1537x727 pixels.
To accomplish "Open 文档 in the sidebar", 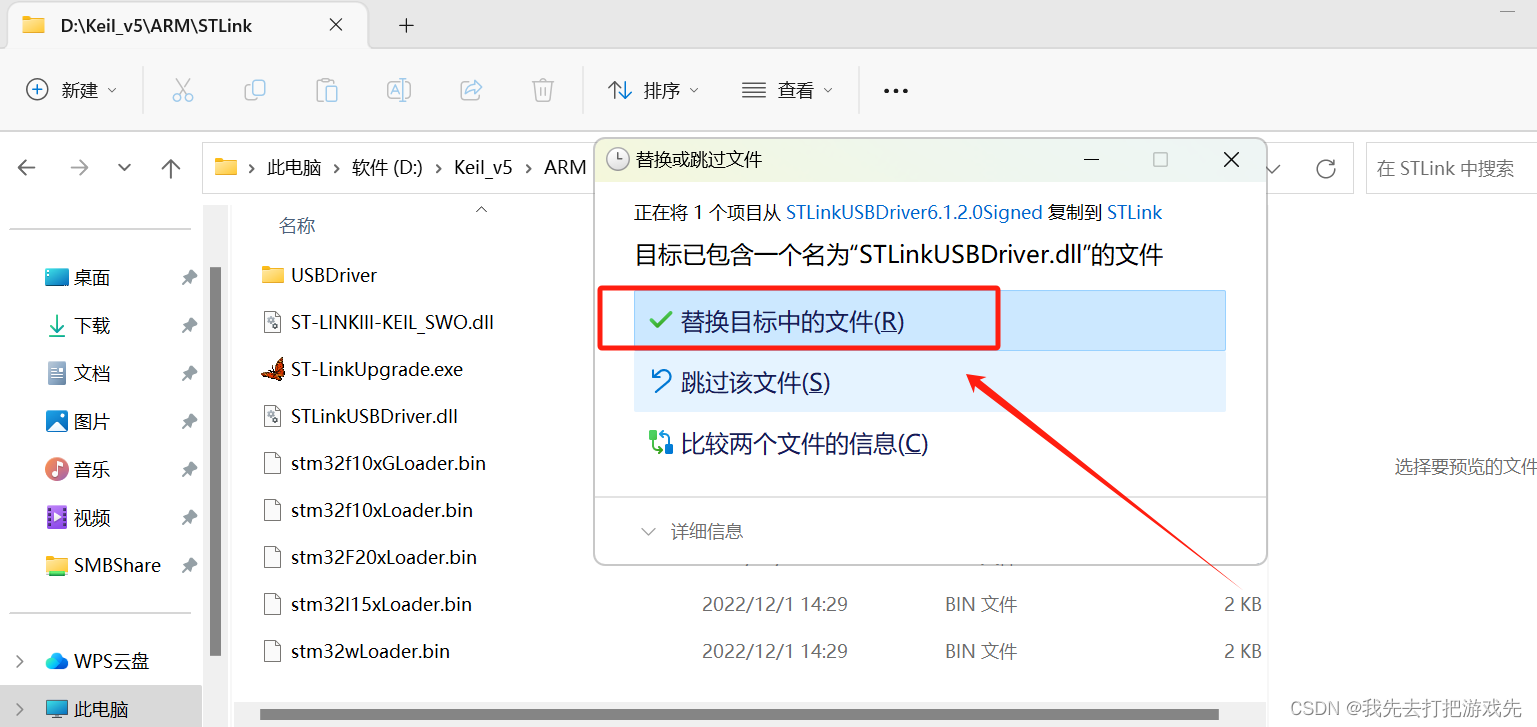I will (x=78, y=373).
